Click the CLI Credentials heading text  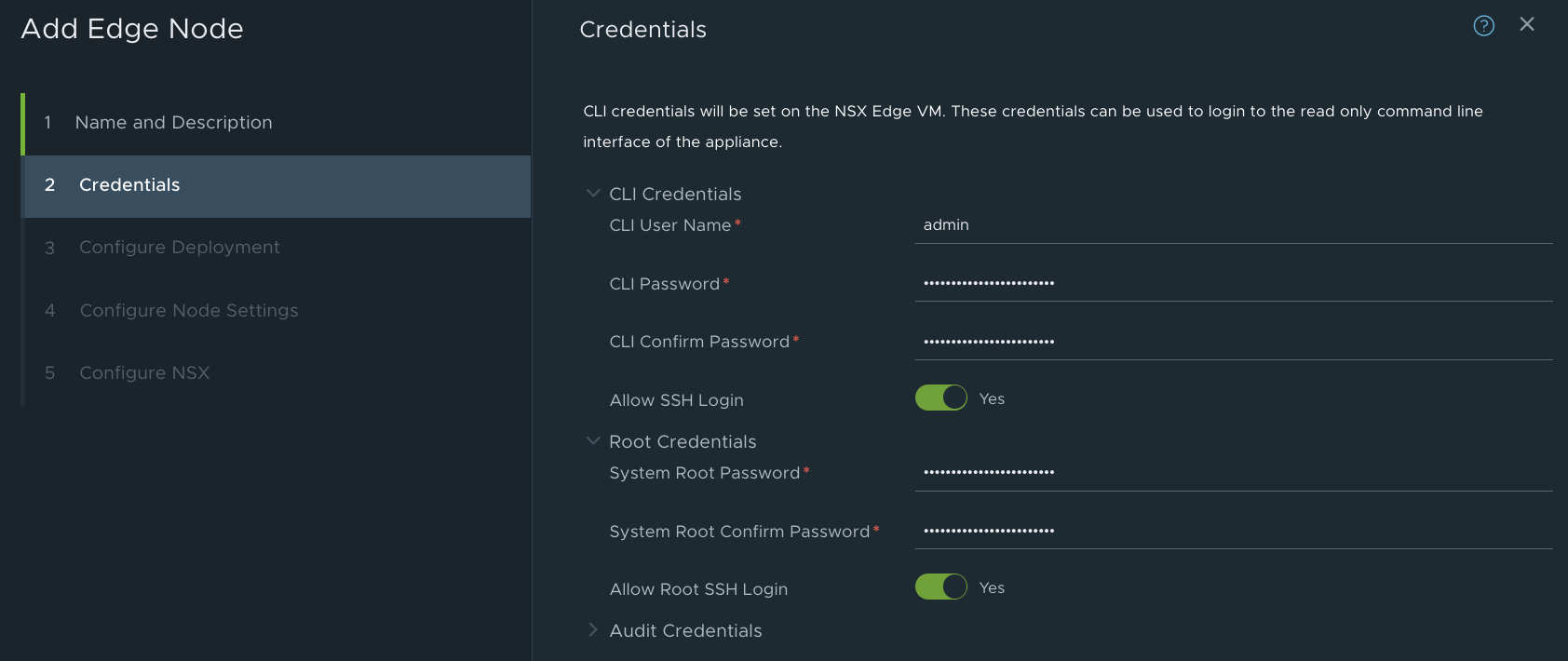click(675, 195)
